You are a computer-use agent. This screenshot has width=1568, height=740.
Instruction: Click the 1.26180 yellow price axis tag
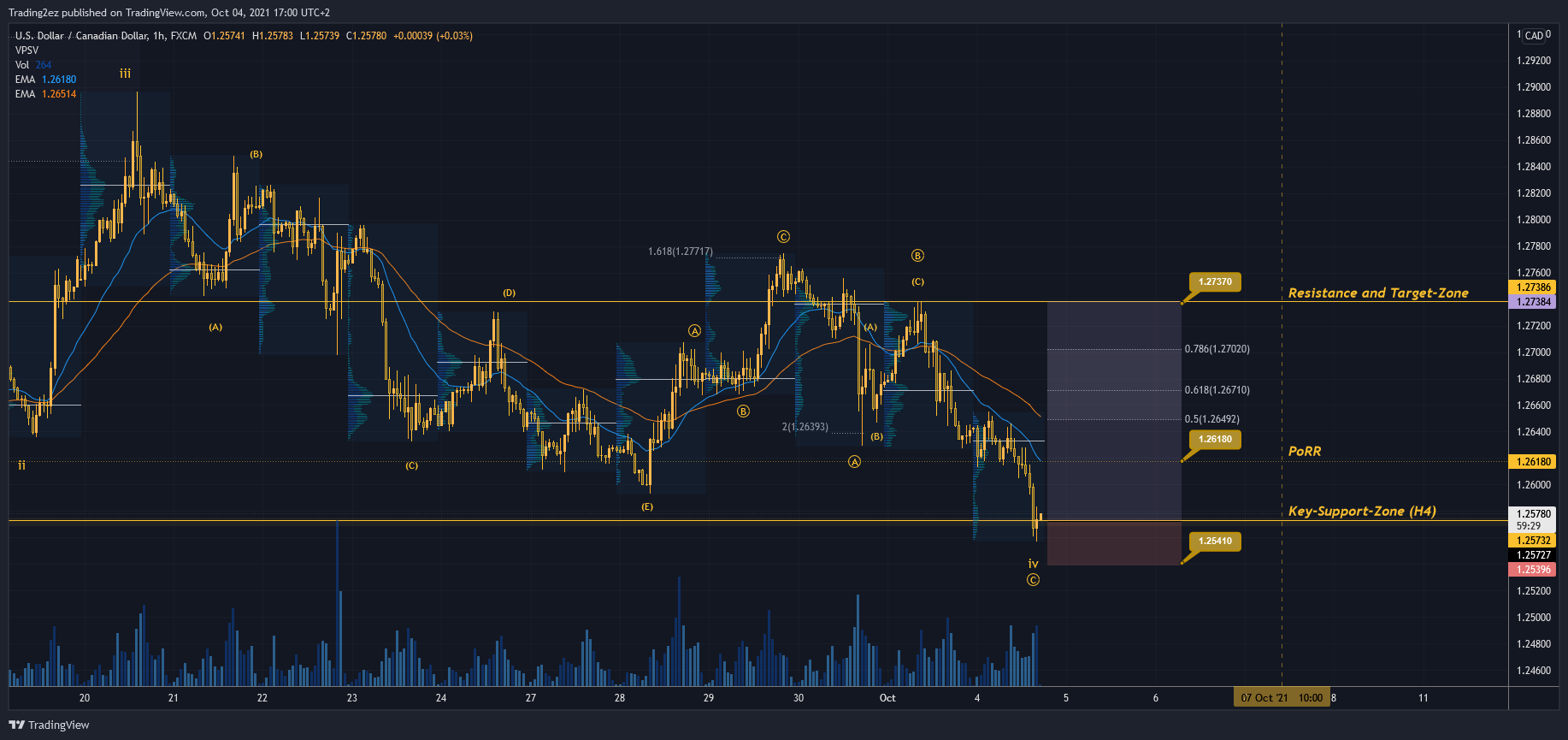(x=1534, y=462)
